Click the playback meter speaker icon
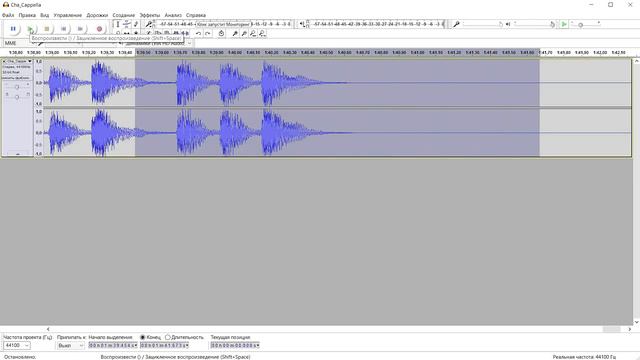 [302, 24]
